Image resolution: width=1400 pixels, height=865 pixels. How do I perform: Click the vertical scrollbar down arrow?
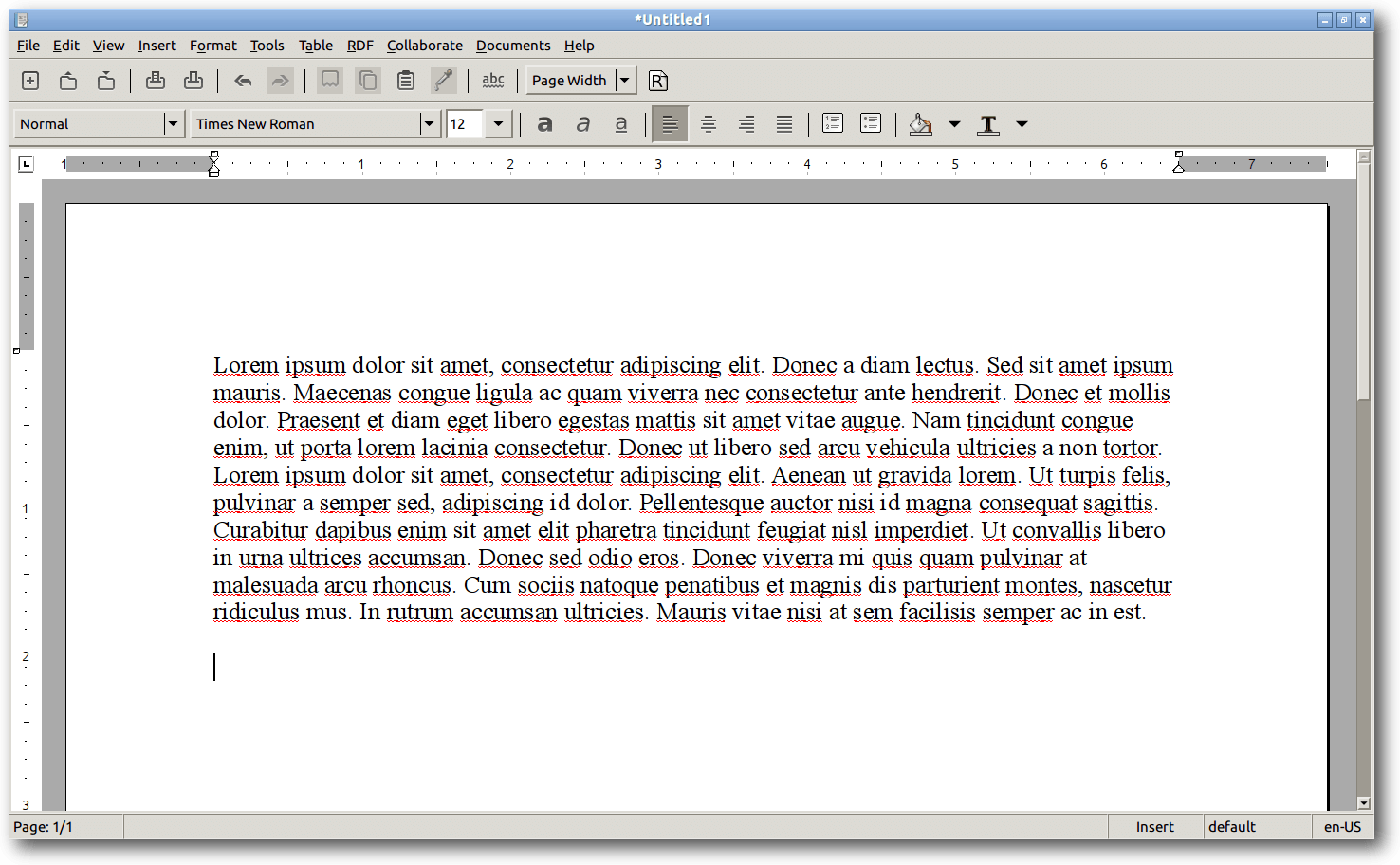(x=1364, y=802)
